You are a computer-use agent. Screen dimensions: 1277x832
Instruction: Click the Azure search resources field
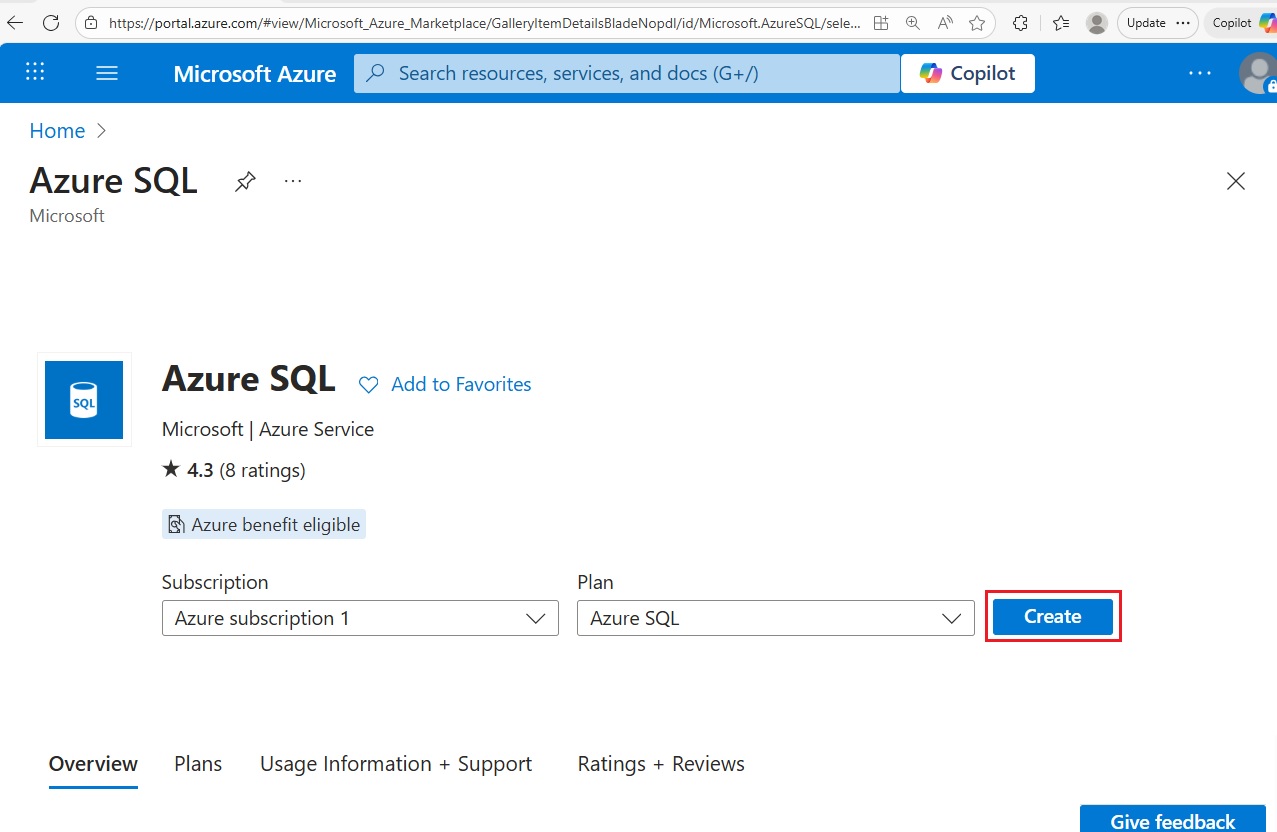(627, 73)
